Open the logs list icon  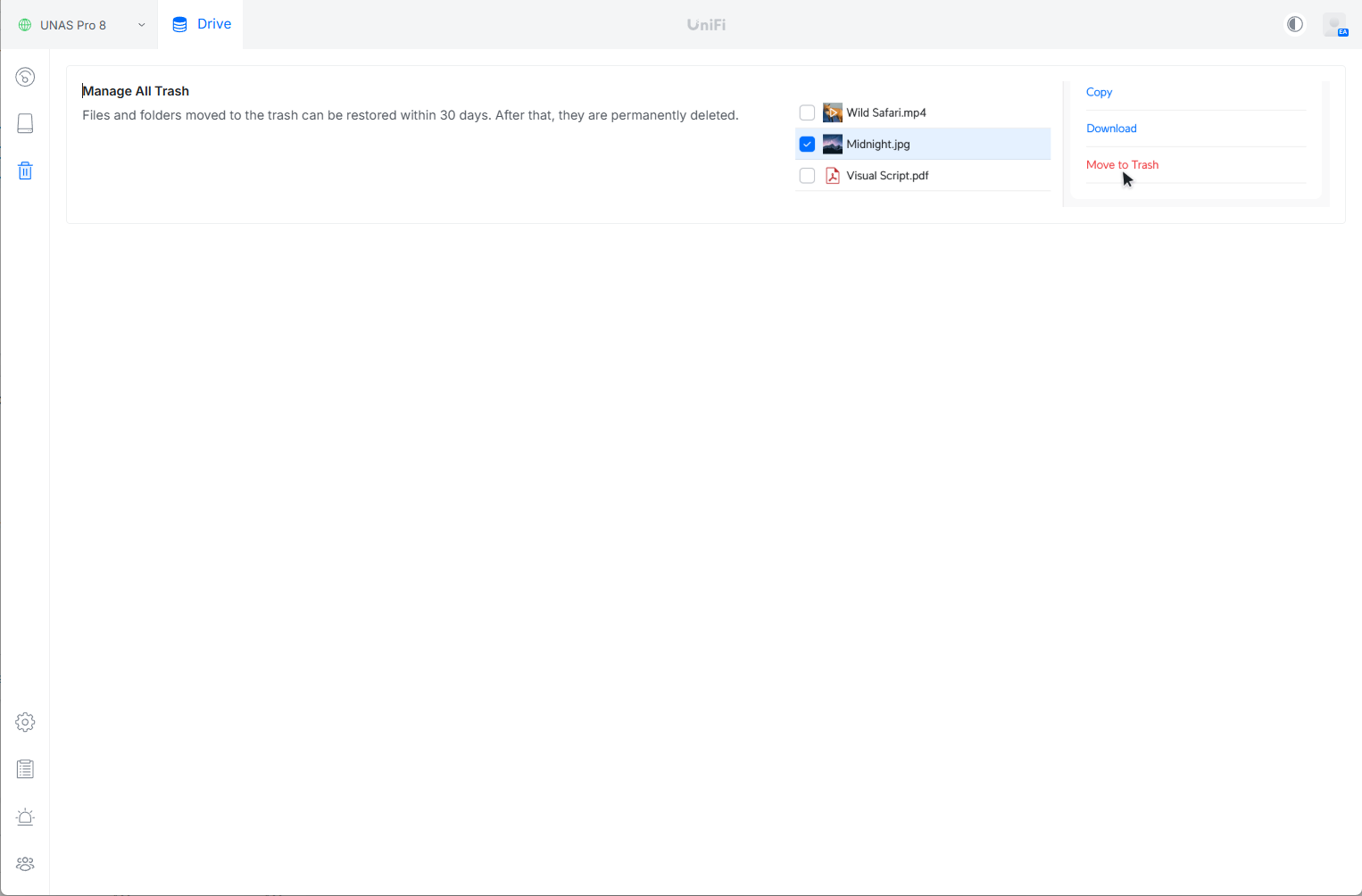(x=25, y=769)
